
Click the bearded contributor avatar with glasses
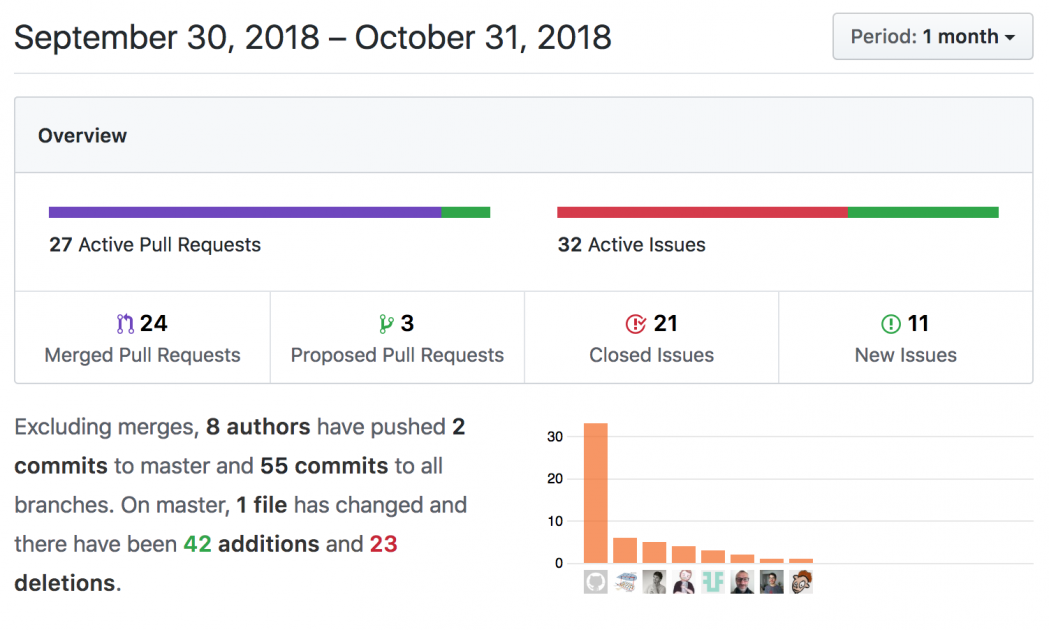pyautogui.click(x=742, y=581)
